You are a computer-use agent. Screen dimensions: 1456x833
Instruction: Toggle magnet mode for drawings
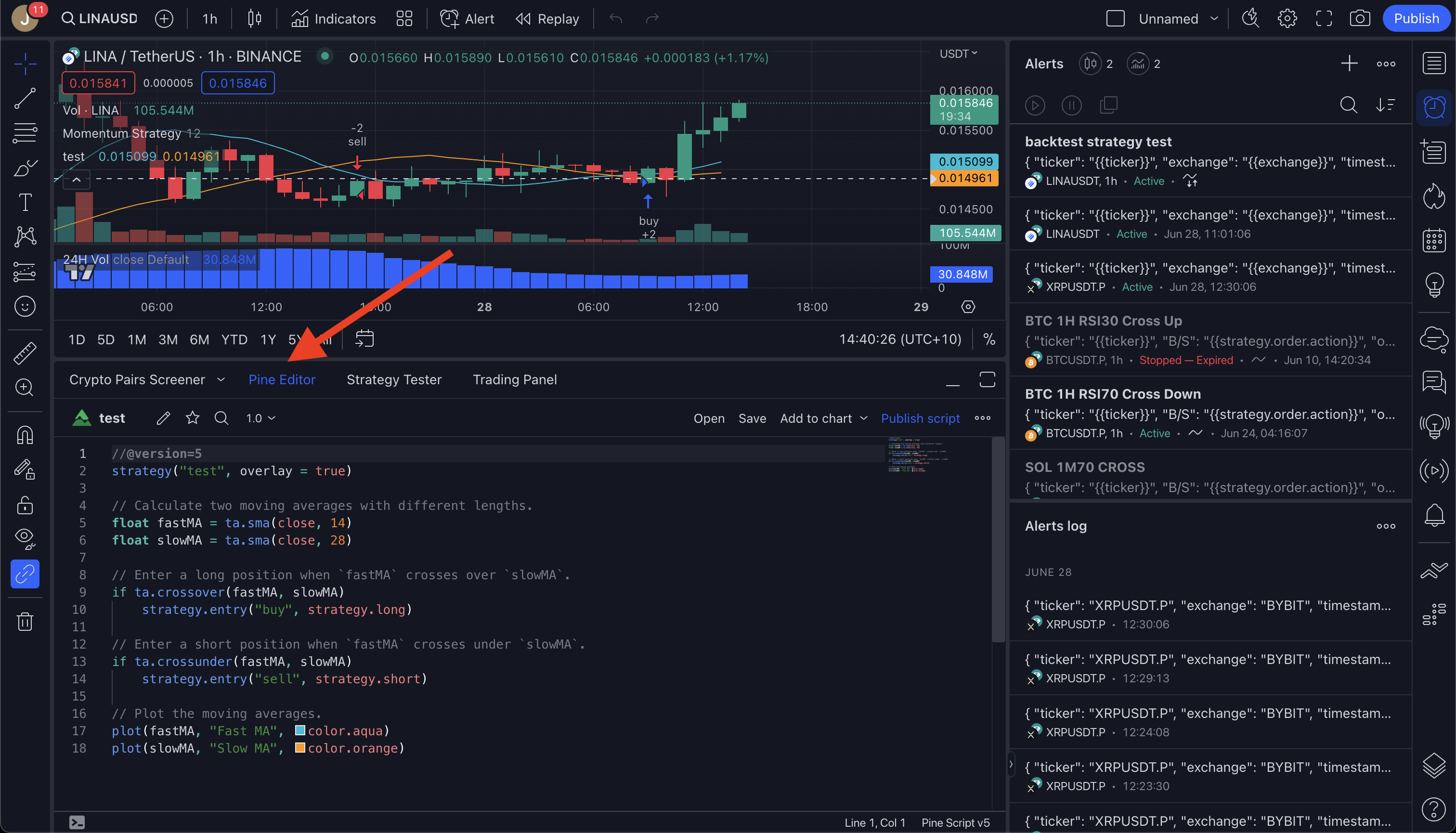click(x=25, y=435)
